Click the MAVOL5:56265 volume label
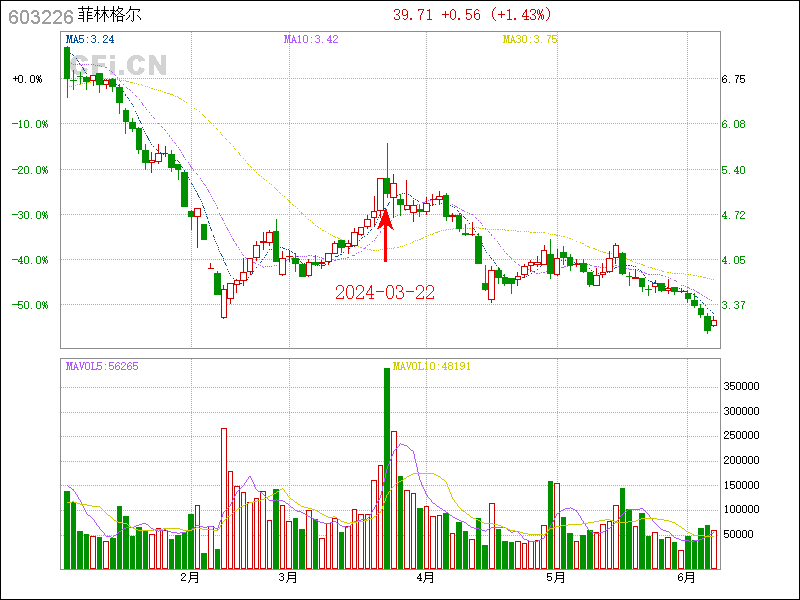The image size is (800, 600). coord(102,367)
